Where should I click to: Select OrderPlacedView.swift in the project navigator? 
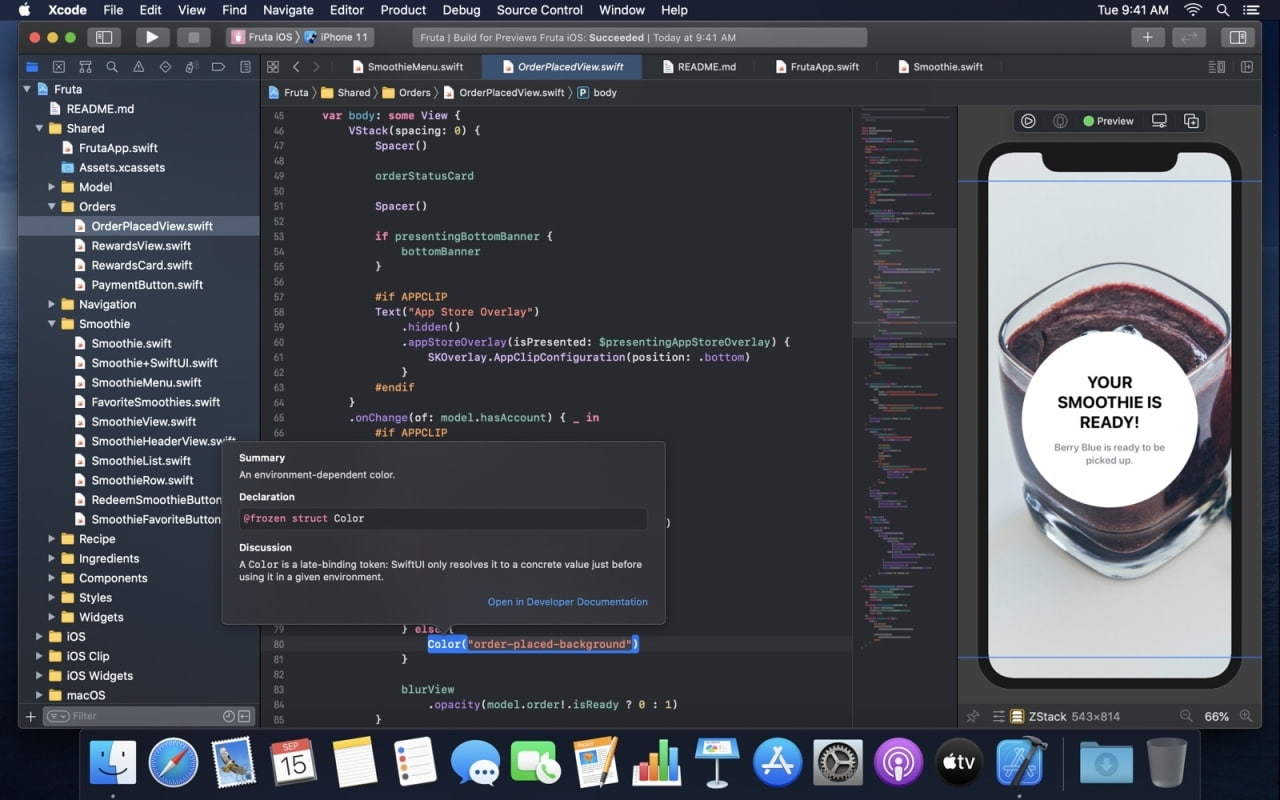tap(150, 226)
